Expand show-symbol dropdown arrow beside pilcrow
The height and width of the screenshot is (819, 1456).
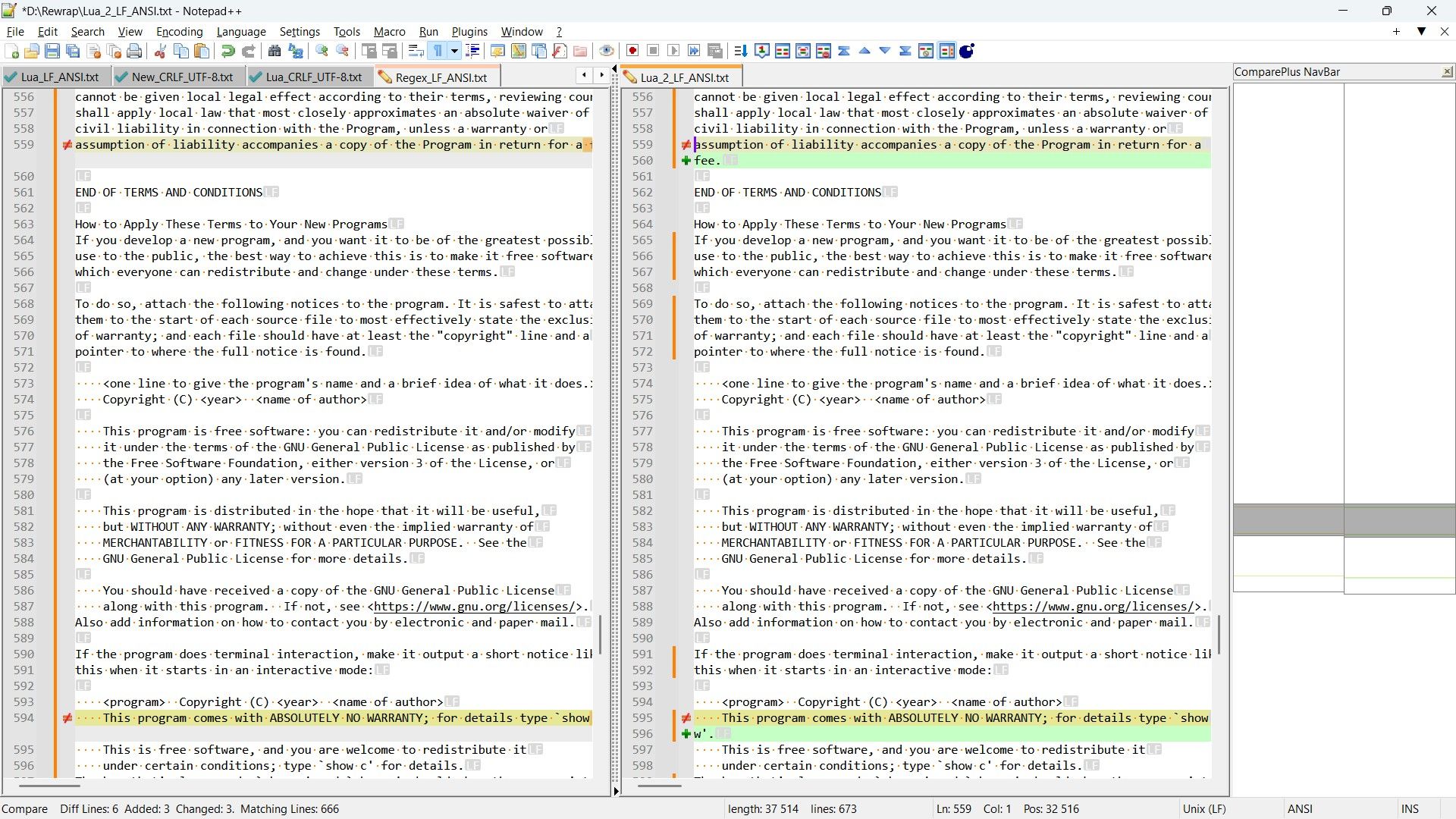pyautogui.click(x=454, y=51)
